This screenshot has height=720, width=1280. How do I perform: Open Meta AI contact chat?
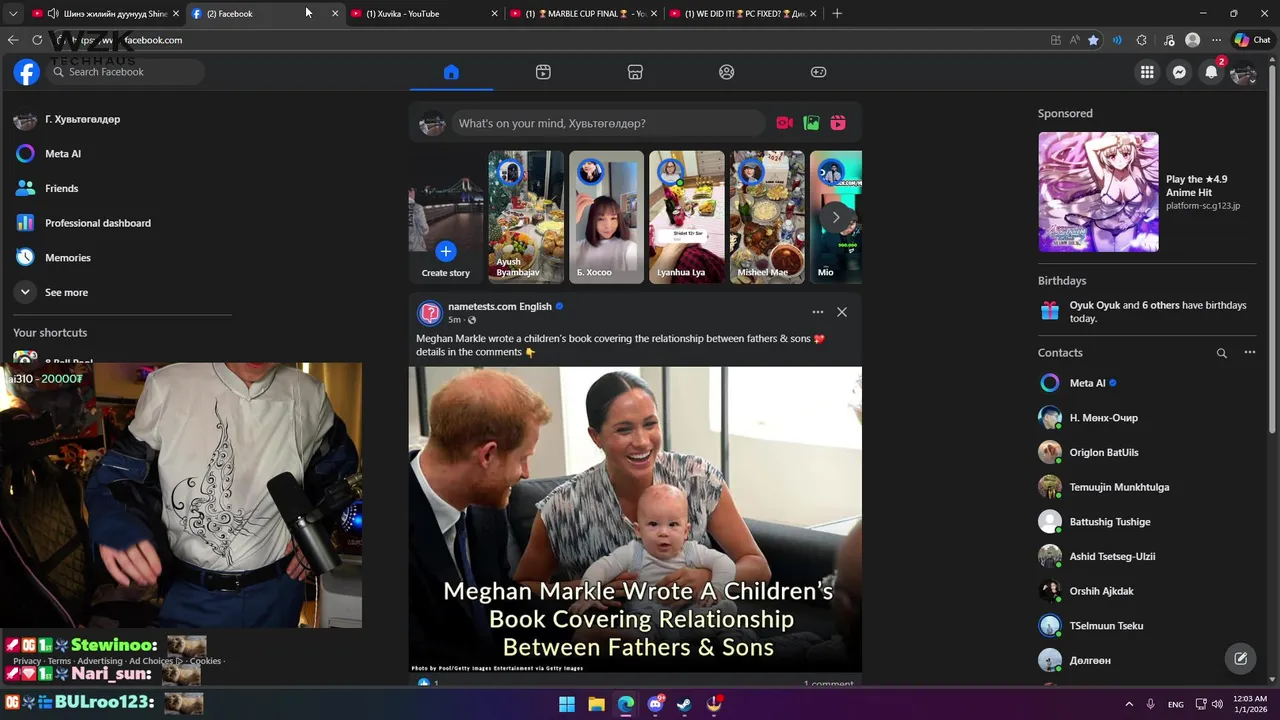(1146, 383)
